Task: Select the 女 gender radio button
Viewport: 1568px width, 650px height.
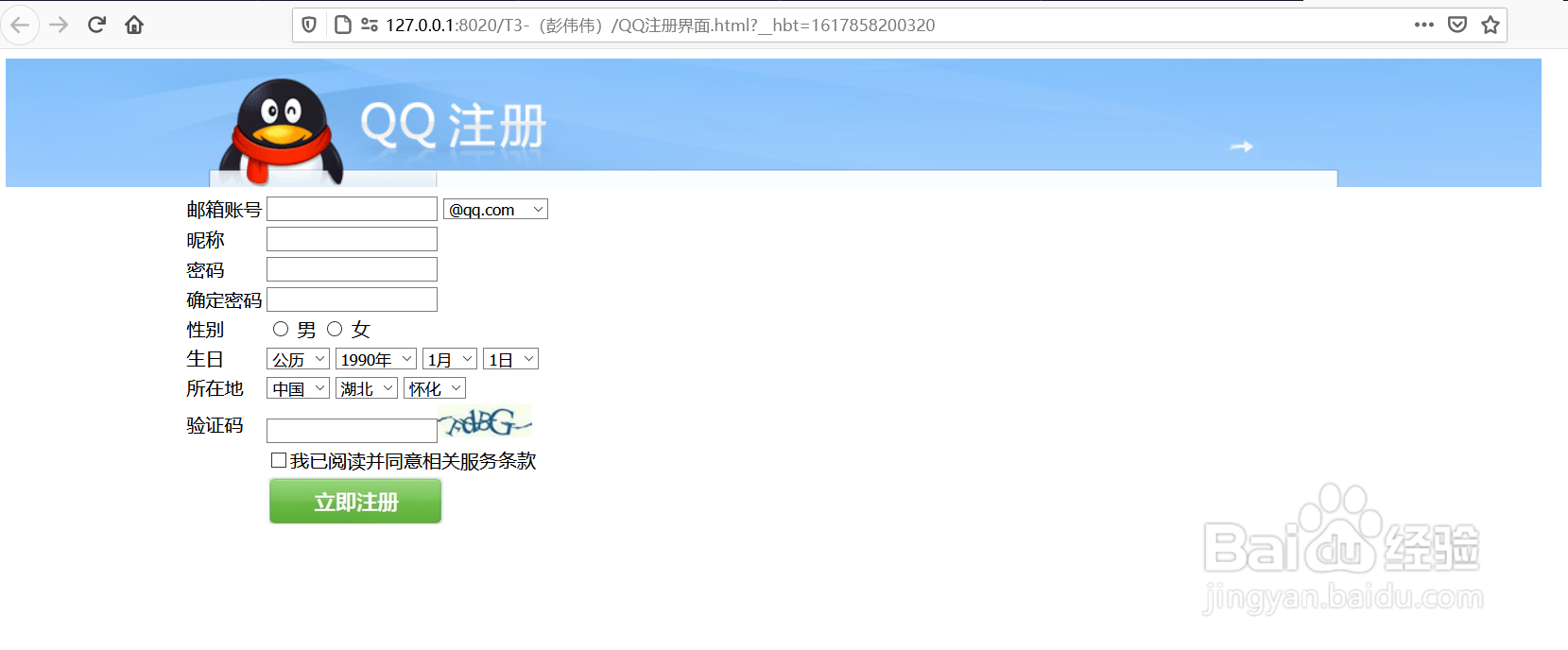Action: [x=335, y=329]
